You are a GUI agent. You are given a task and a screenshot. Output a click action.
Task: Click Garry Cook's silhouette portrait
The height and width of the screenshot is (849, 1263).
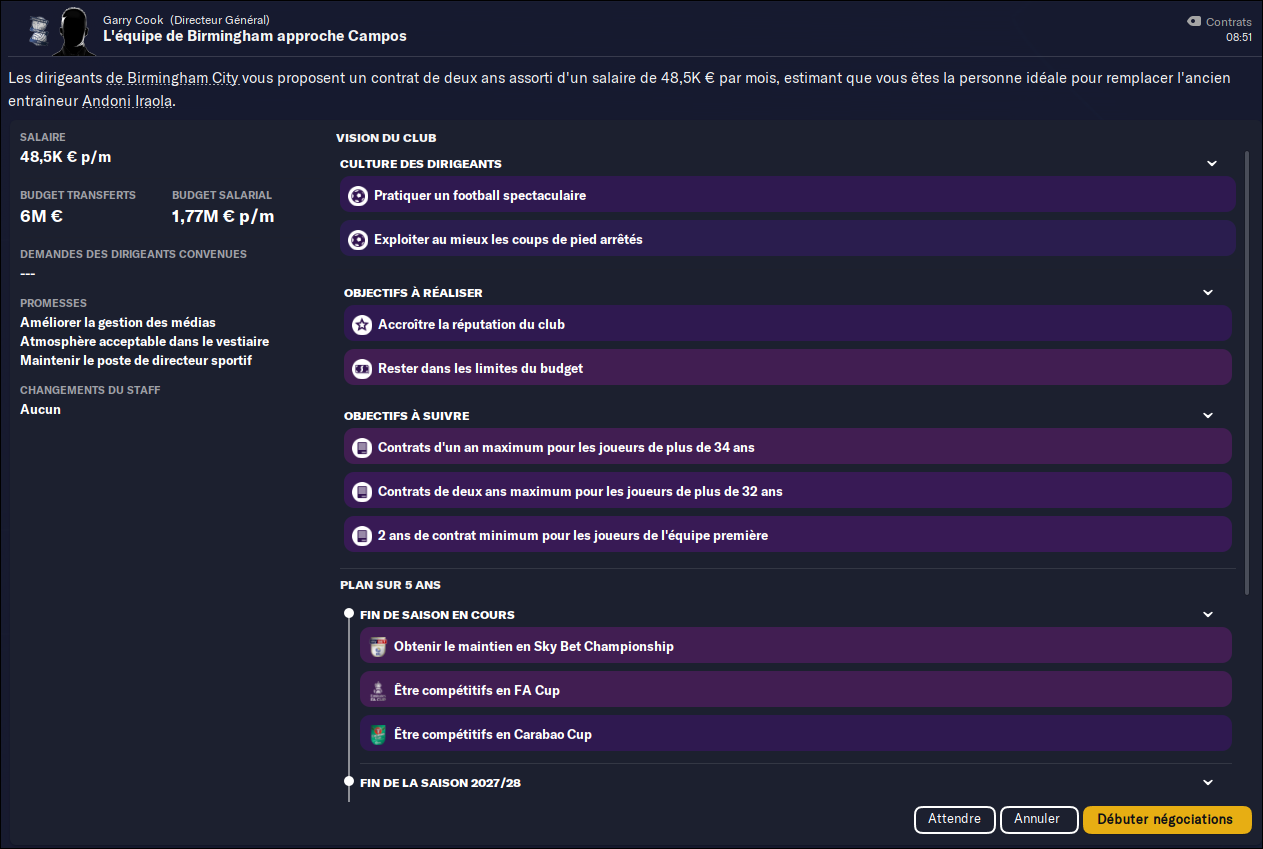point(73,30)
